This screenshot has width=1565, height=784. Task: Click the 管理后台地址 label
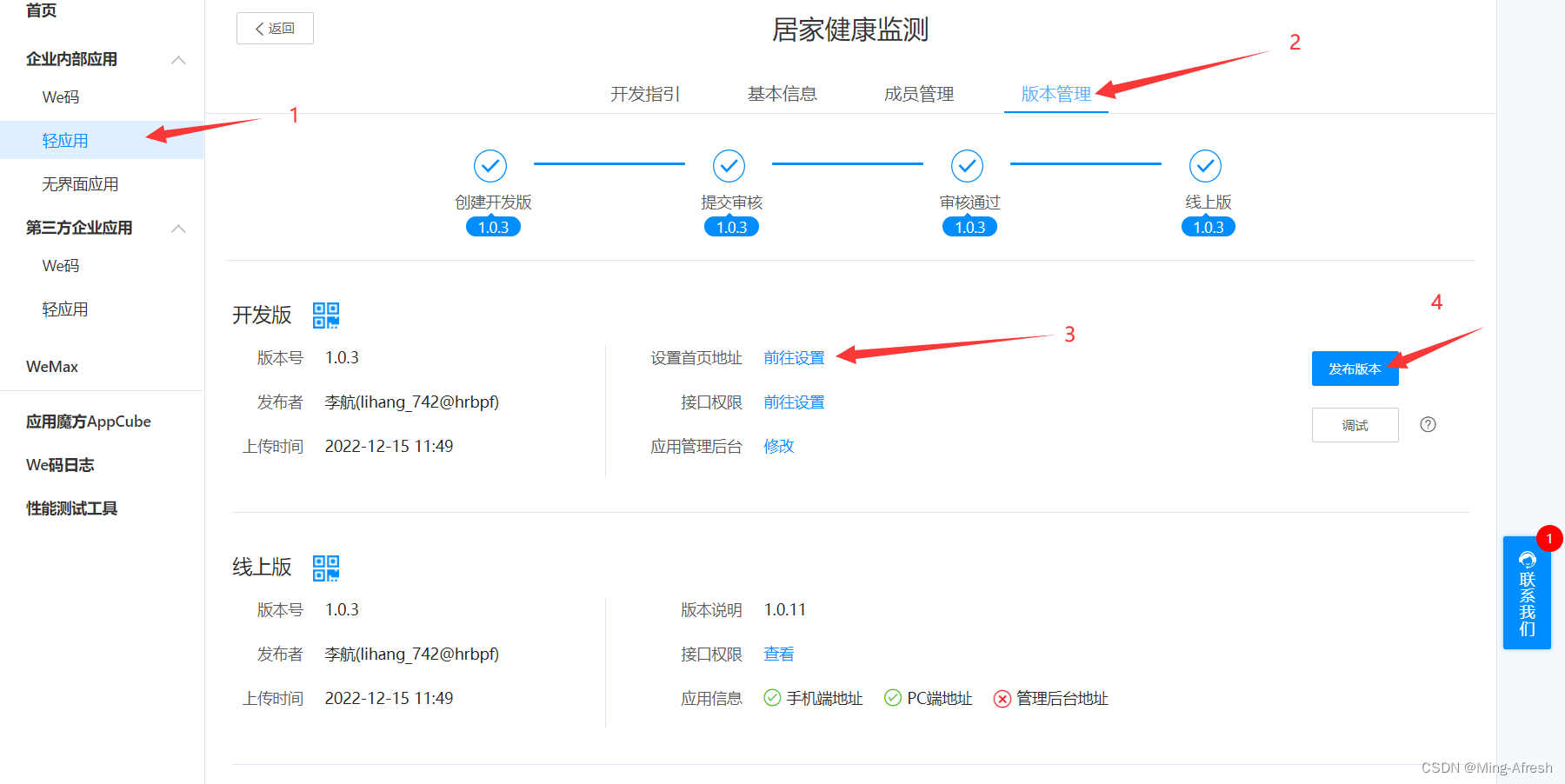(x=1062, y=698)
